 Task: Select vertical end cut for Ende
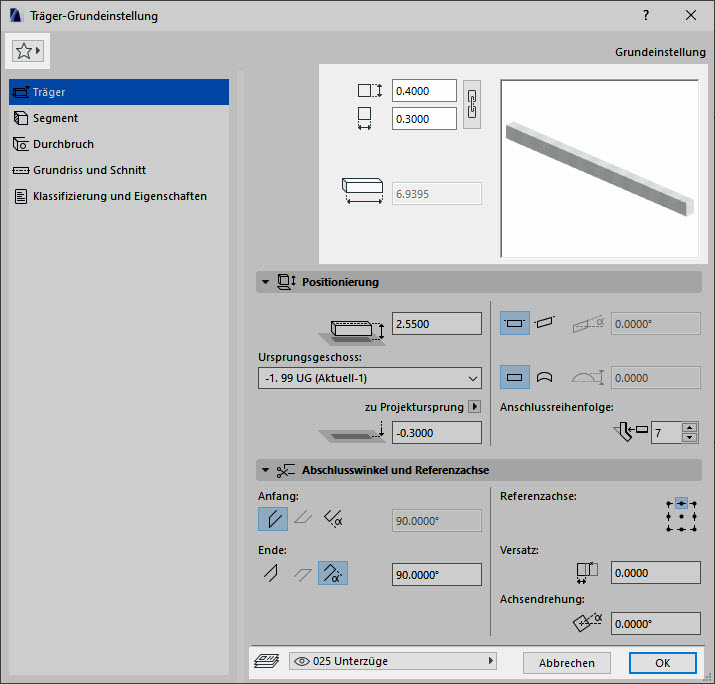tap(272, 573)
